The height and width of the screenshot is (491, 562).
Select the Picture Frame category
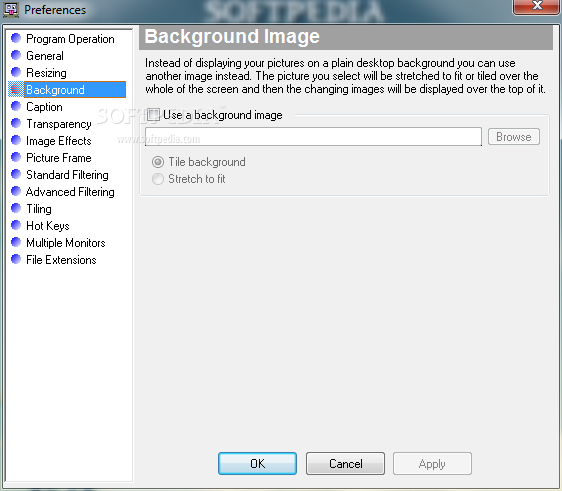click(x=59, y=158)
